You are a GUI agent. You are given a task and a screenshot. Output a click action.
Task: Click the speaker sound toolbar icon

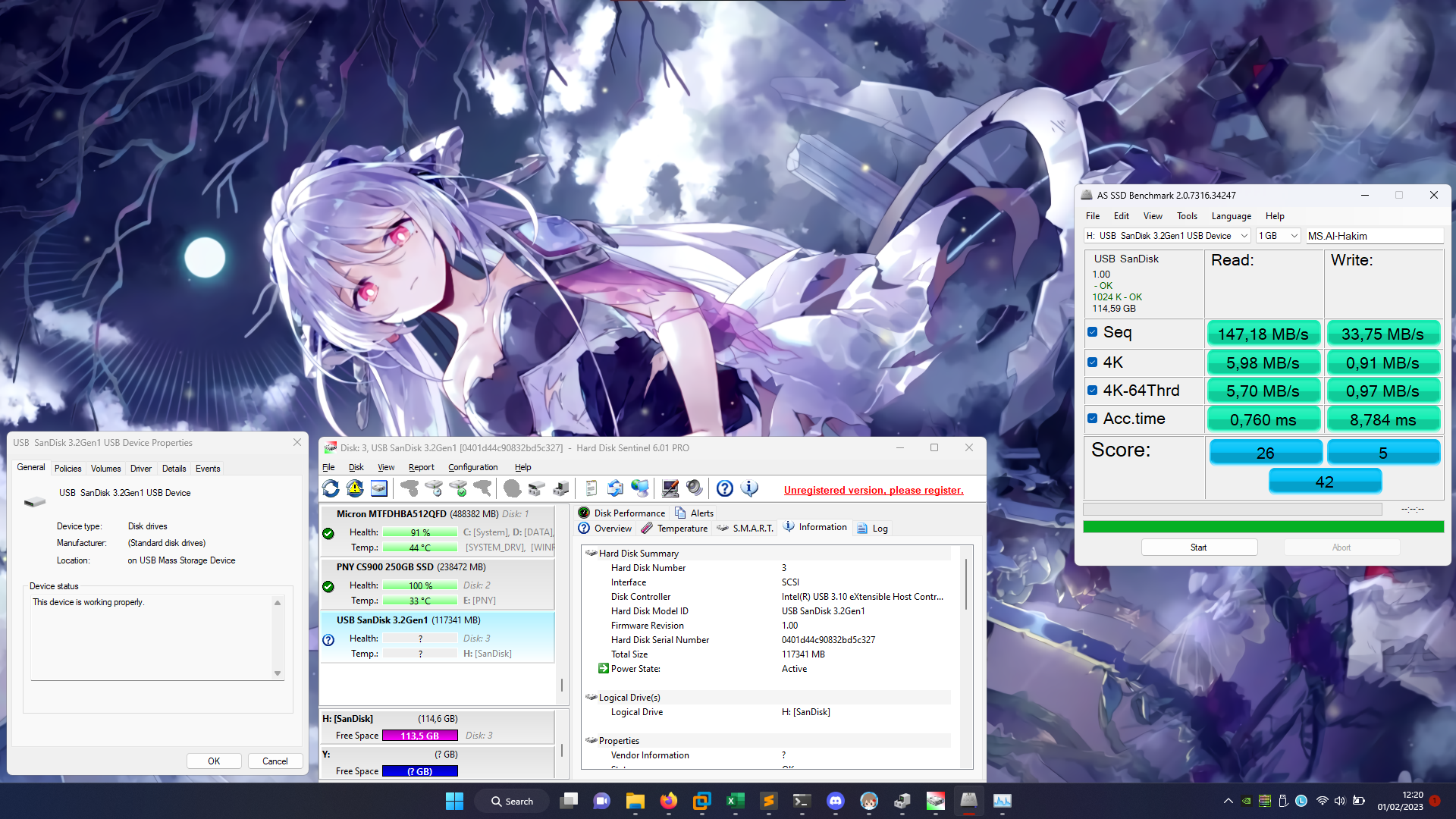click(695, 489)
